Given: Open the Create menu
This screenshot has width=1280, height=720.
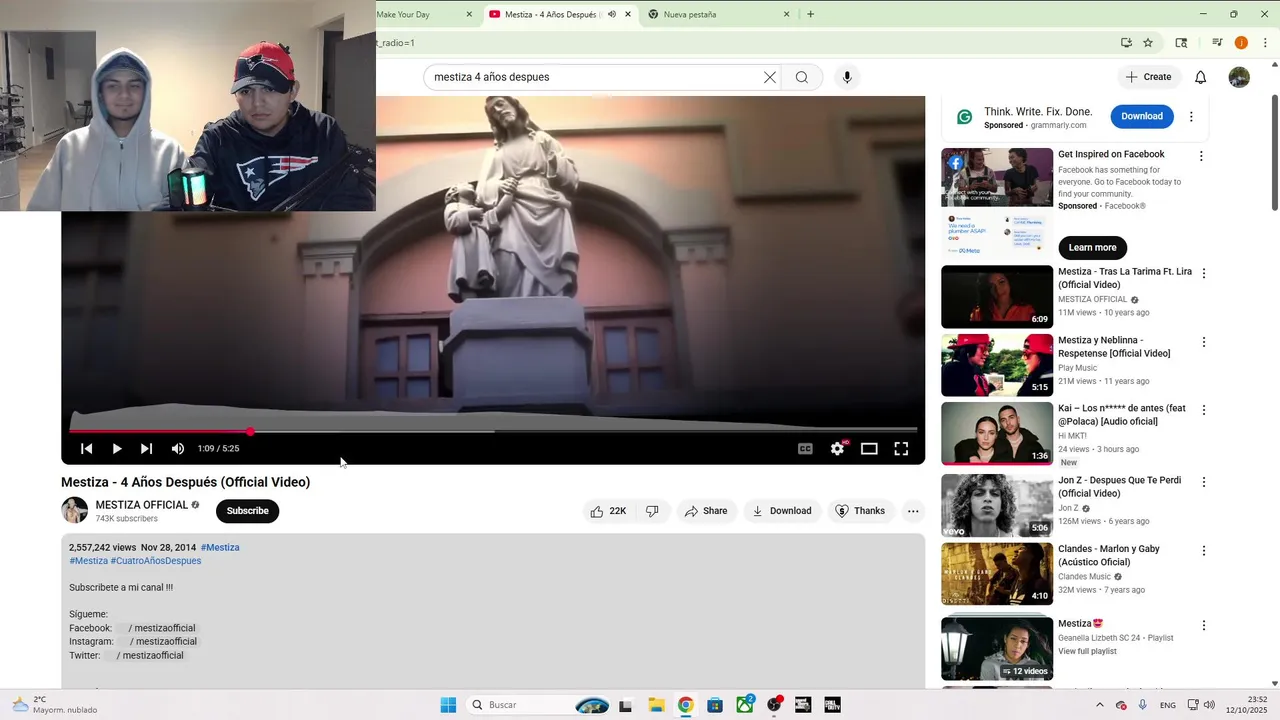Looking at the screenshot, I should coord(1148,77).
